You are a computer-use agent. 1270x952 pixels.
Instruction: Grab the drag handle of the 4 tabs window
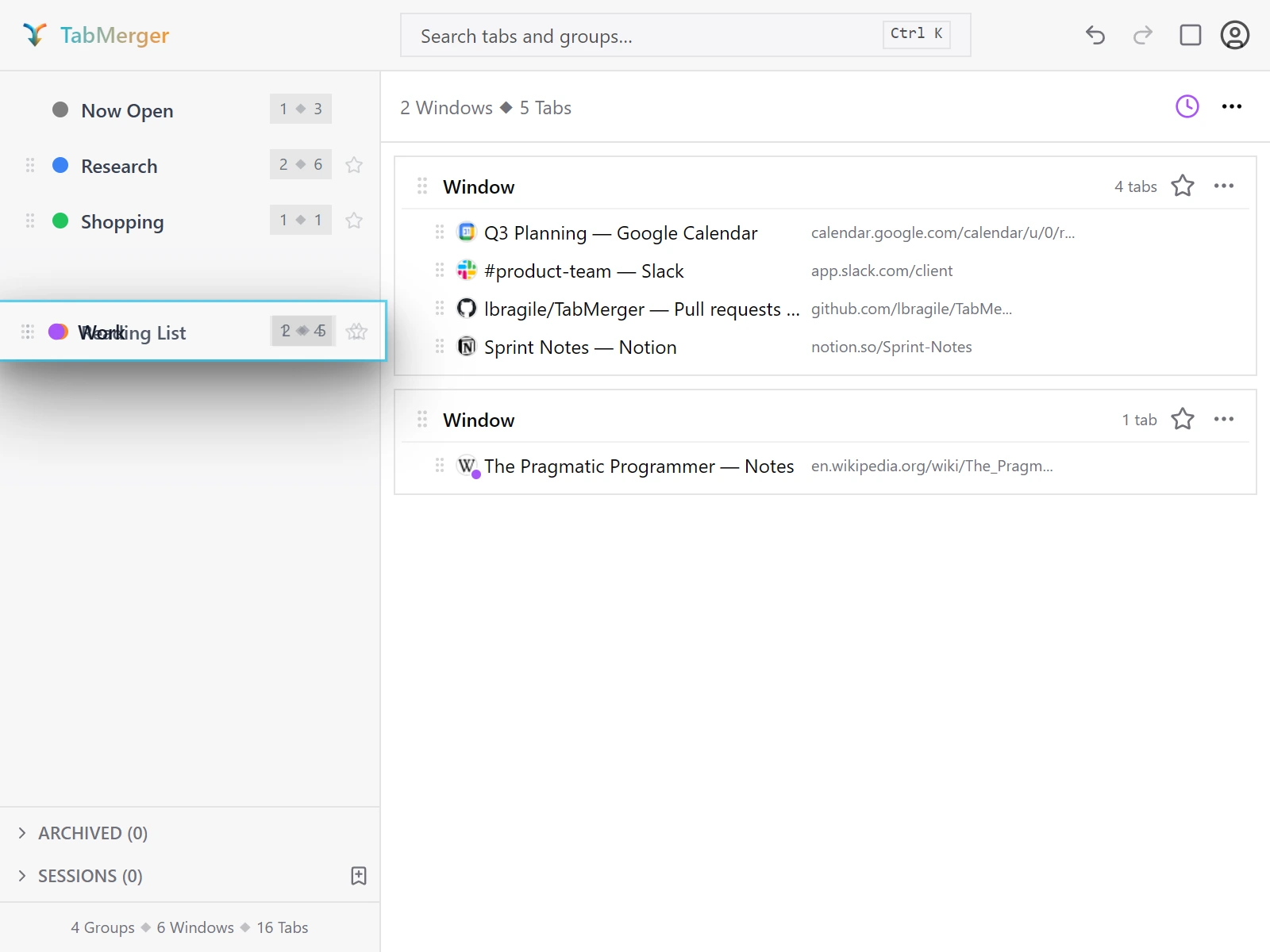click(x=422, y=186)
